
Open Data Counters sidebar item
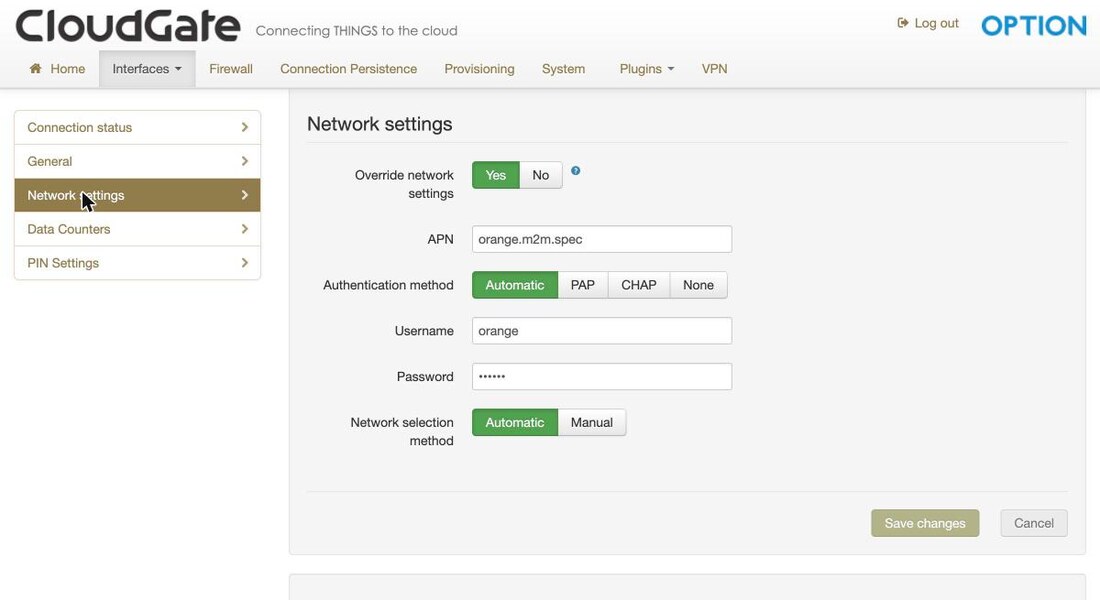[x=138, y=229]
